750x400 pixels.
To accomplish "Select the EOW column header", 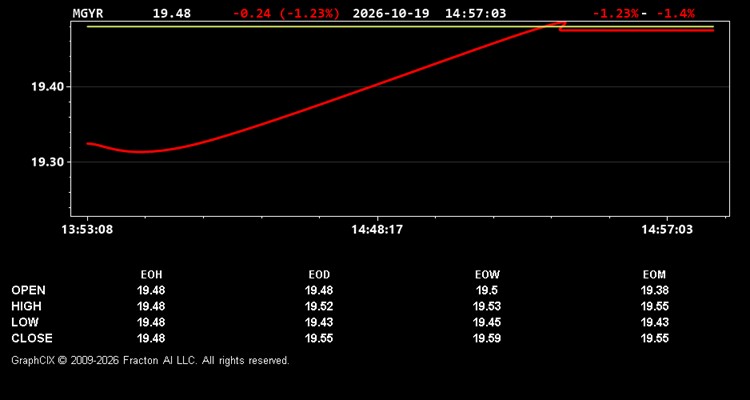I will pos(487,275).
